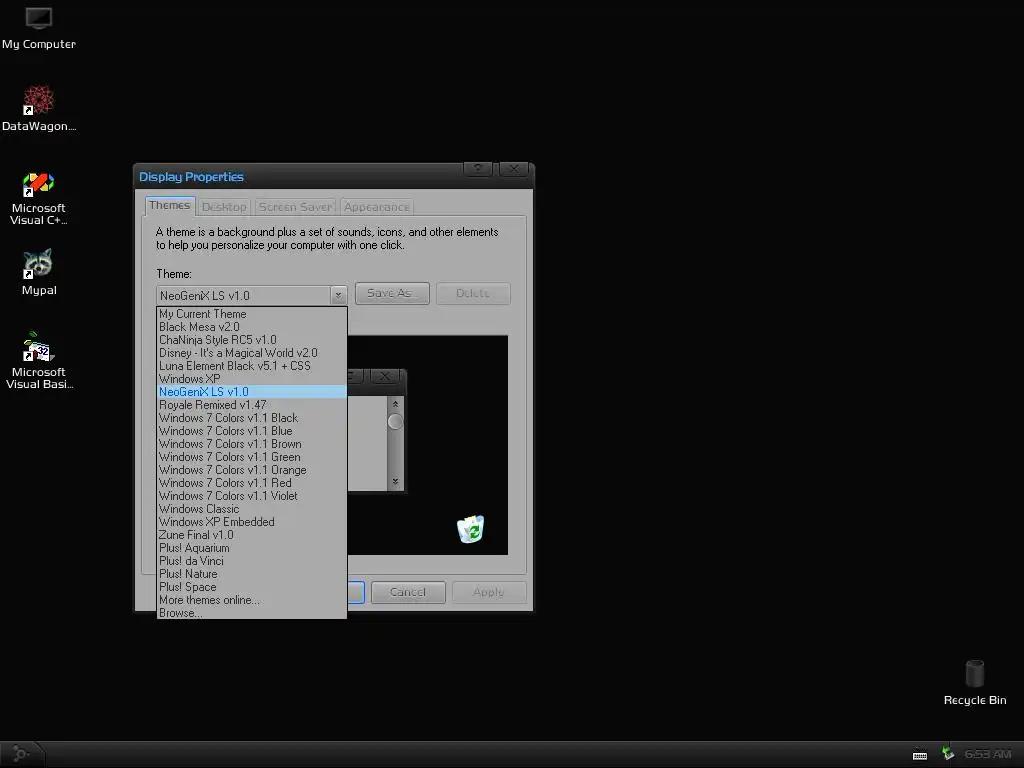This screenshot has width=1024, height=768.
Task: Open the Recycle Bin on the desktop
Action: pyautogui.click(x=974, y=682)
